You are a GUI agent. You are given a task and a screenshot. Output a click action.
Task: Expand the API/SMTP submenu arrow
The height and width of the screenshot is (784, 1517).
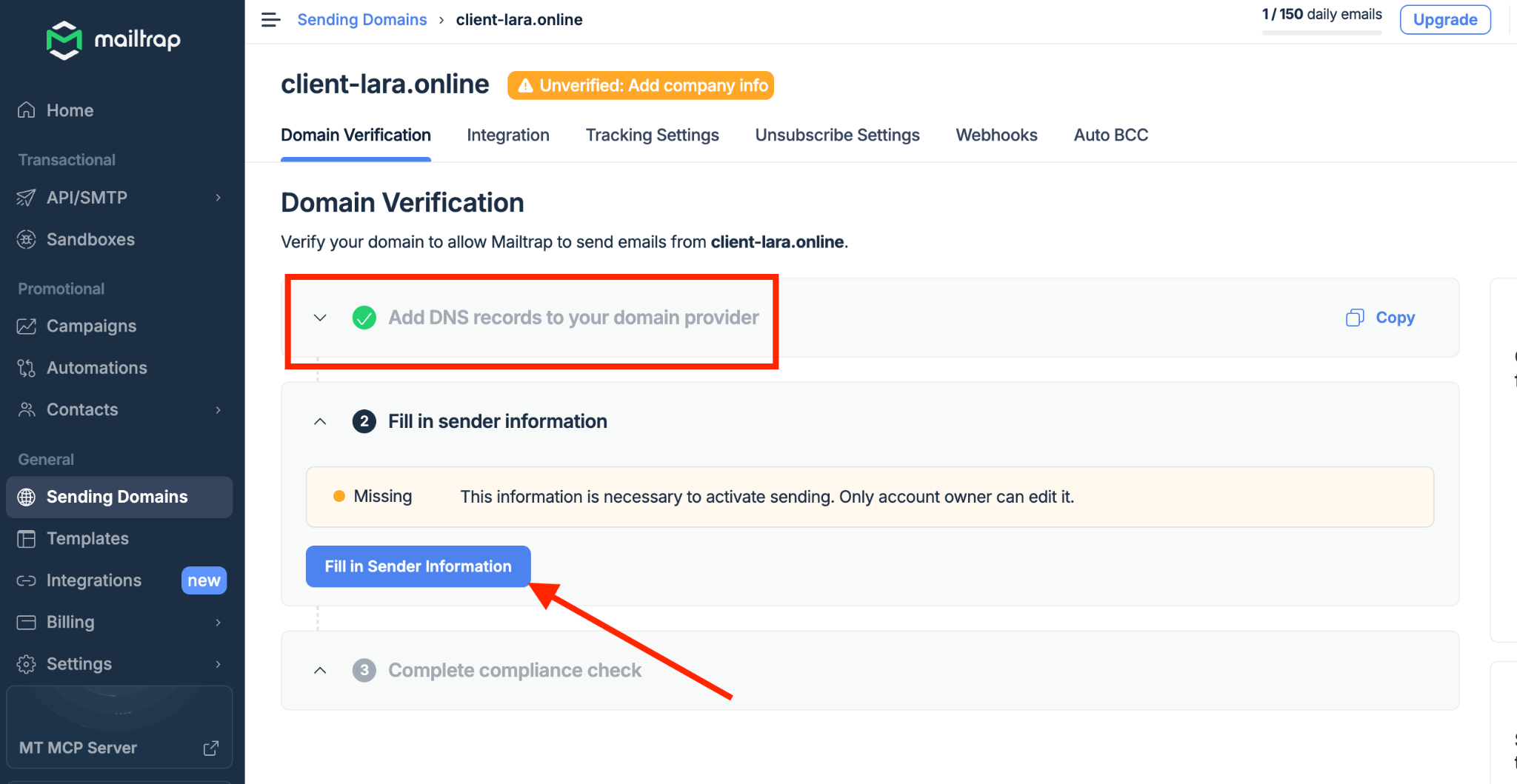[x=218, y=198]
